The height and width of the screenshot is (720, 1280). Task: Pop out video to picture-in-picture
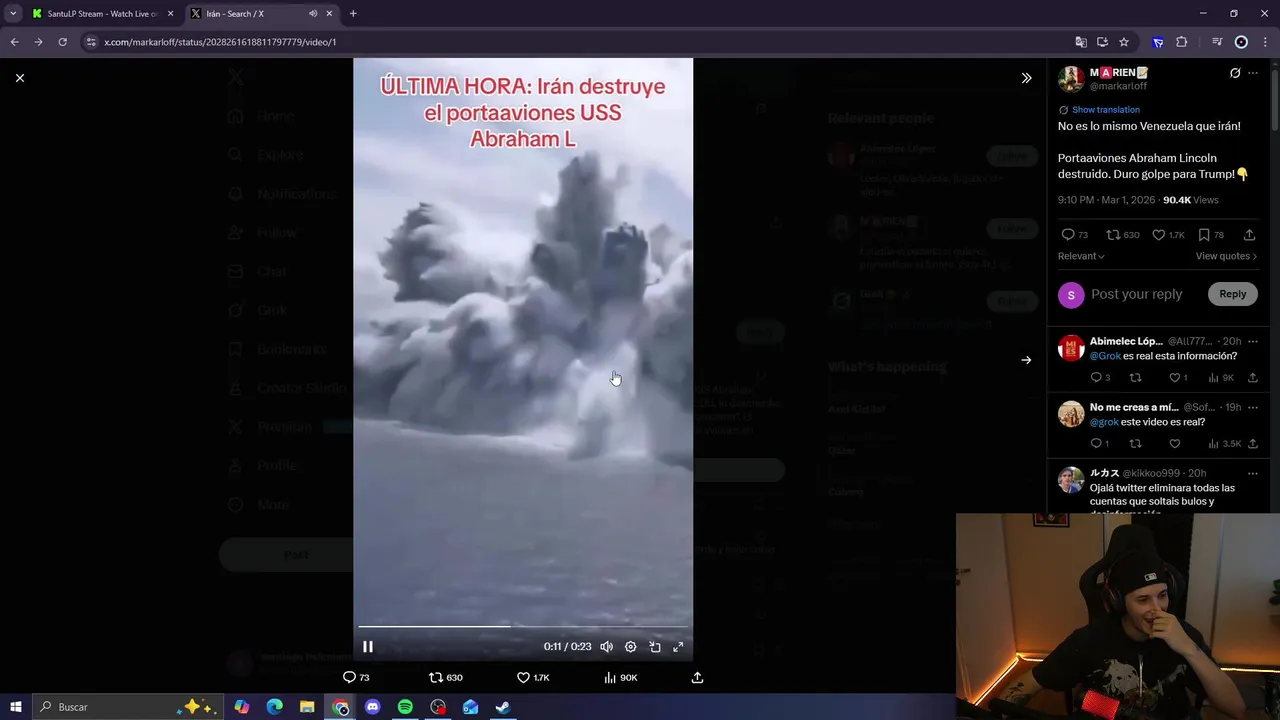click(655, 647)
